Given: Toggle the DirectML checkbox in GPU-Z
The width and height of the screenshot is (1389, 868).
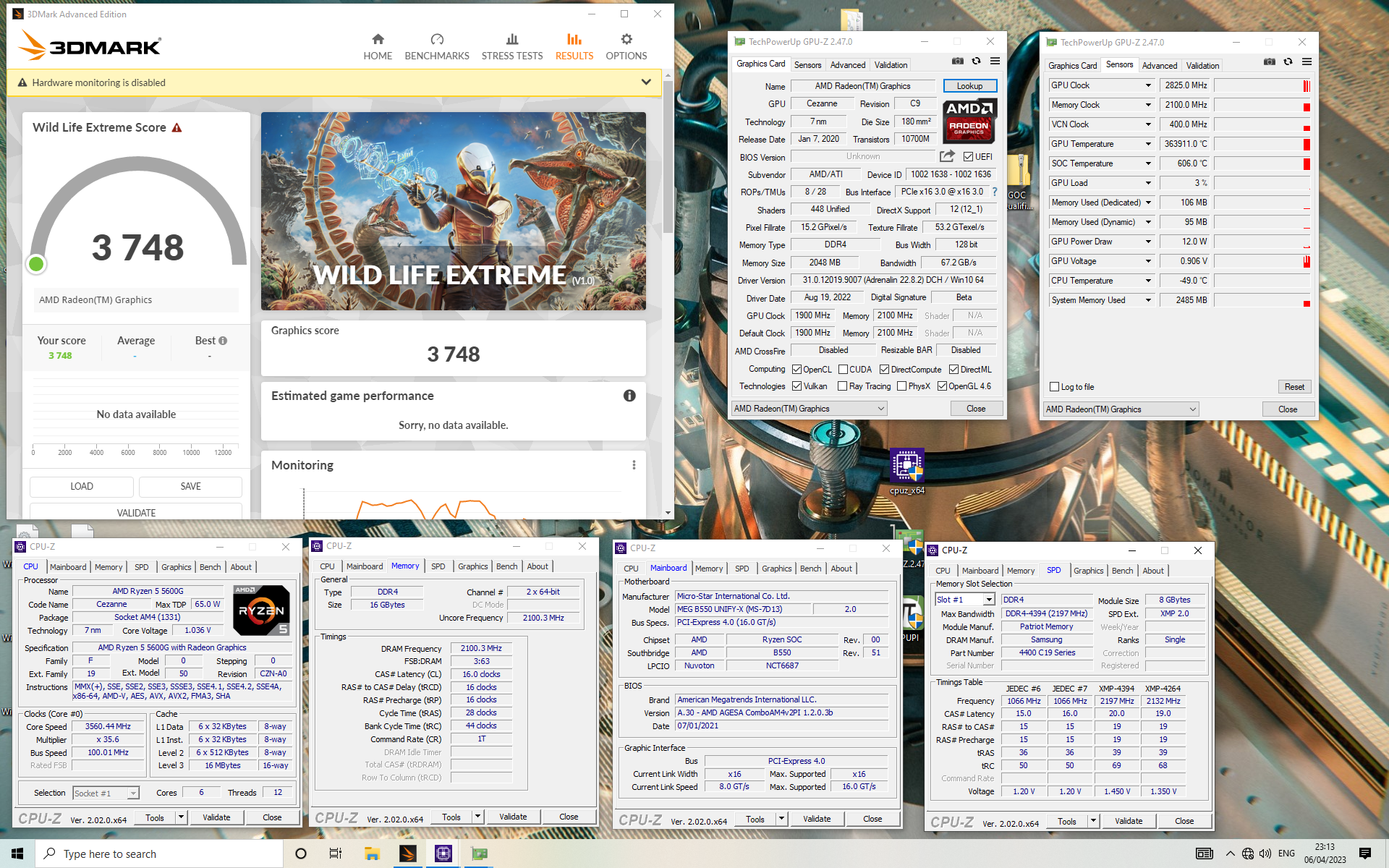Looking at the screenshot, I should tap(953, 370).
